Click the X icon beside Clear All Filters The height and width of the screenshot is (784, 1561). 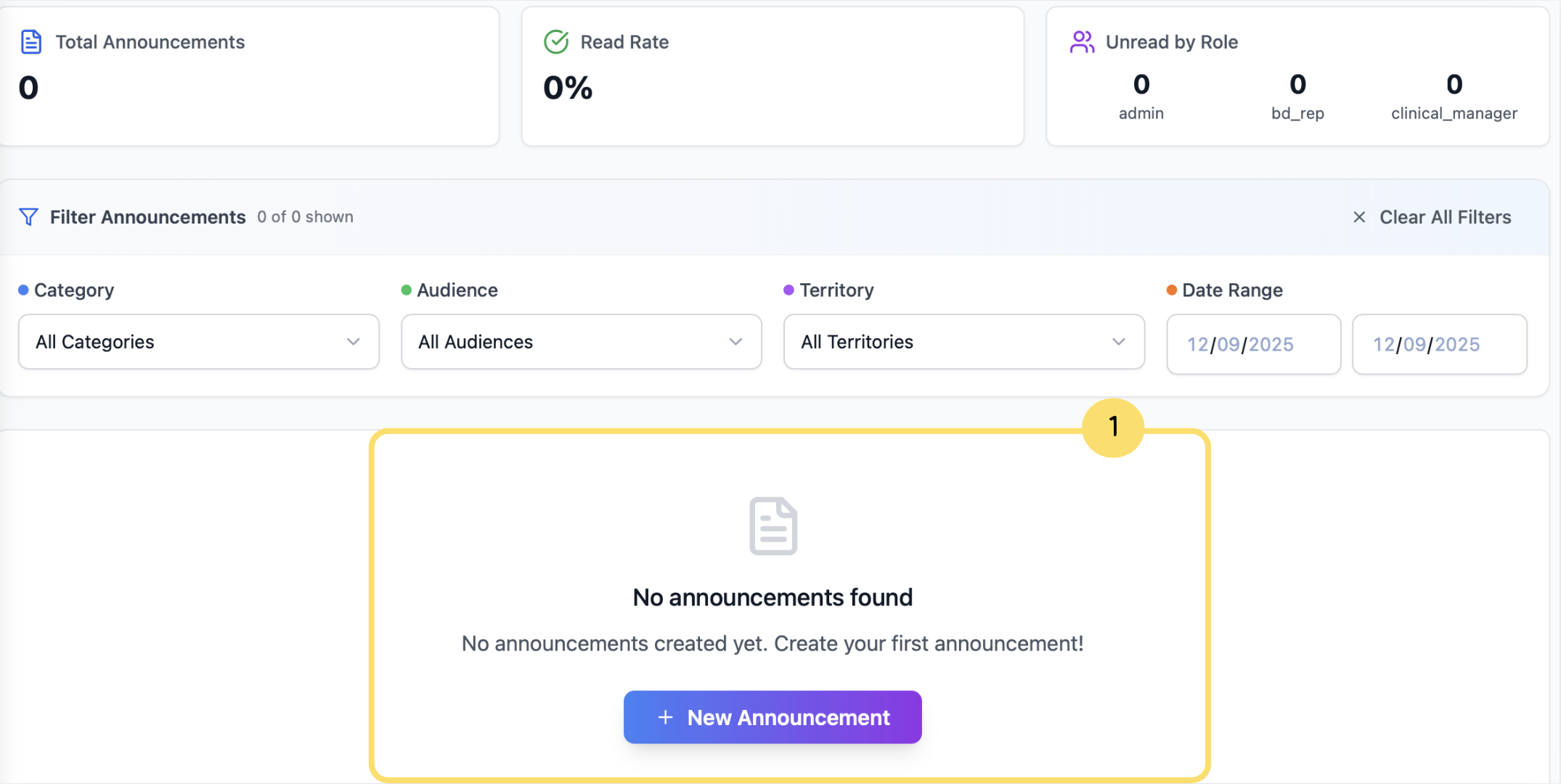click(1359, 217)
